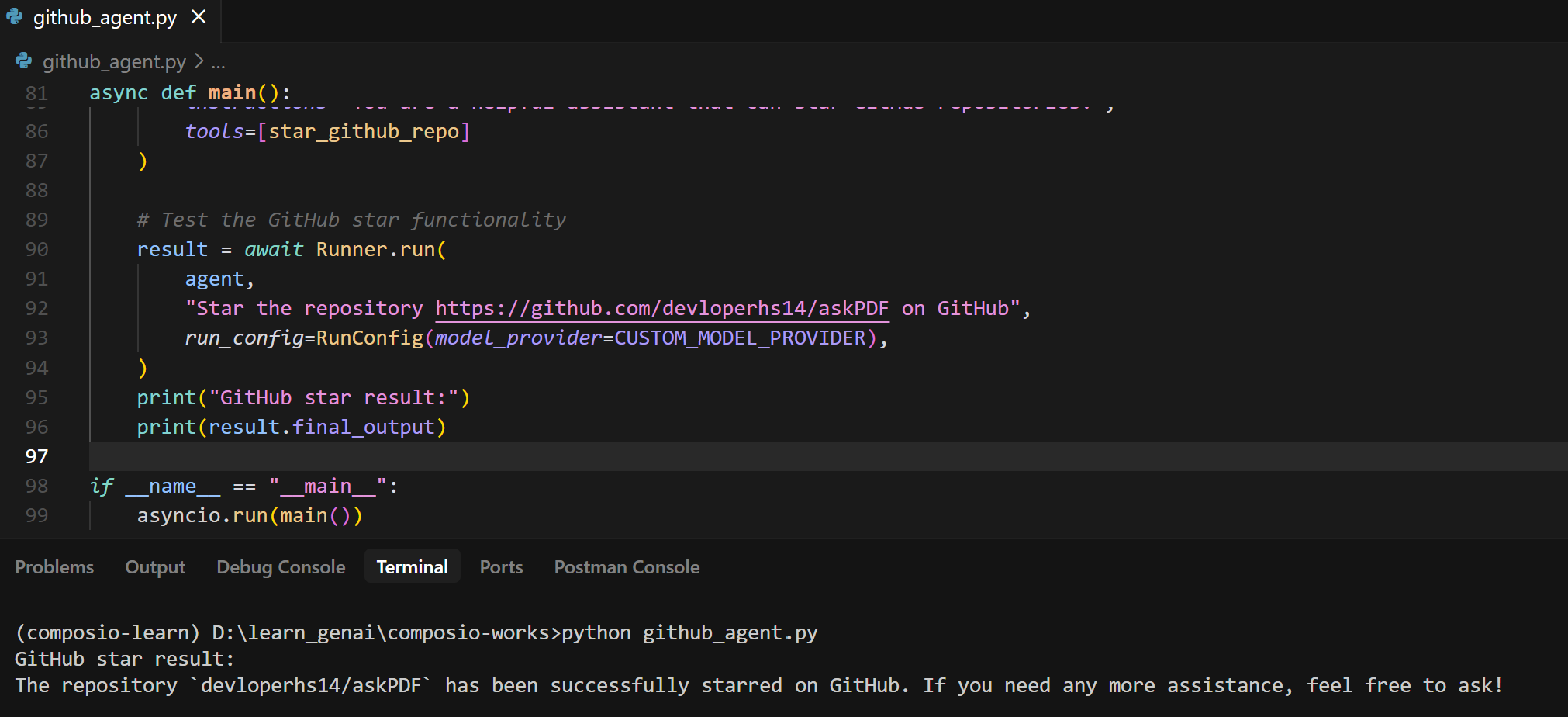1568x717 pixels.
Task: Click line number 97 in gutter
Action: [x=36, y=456]
